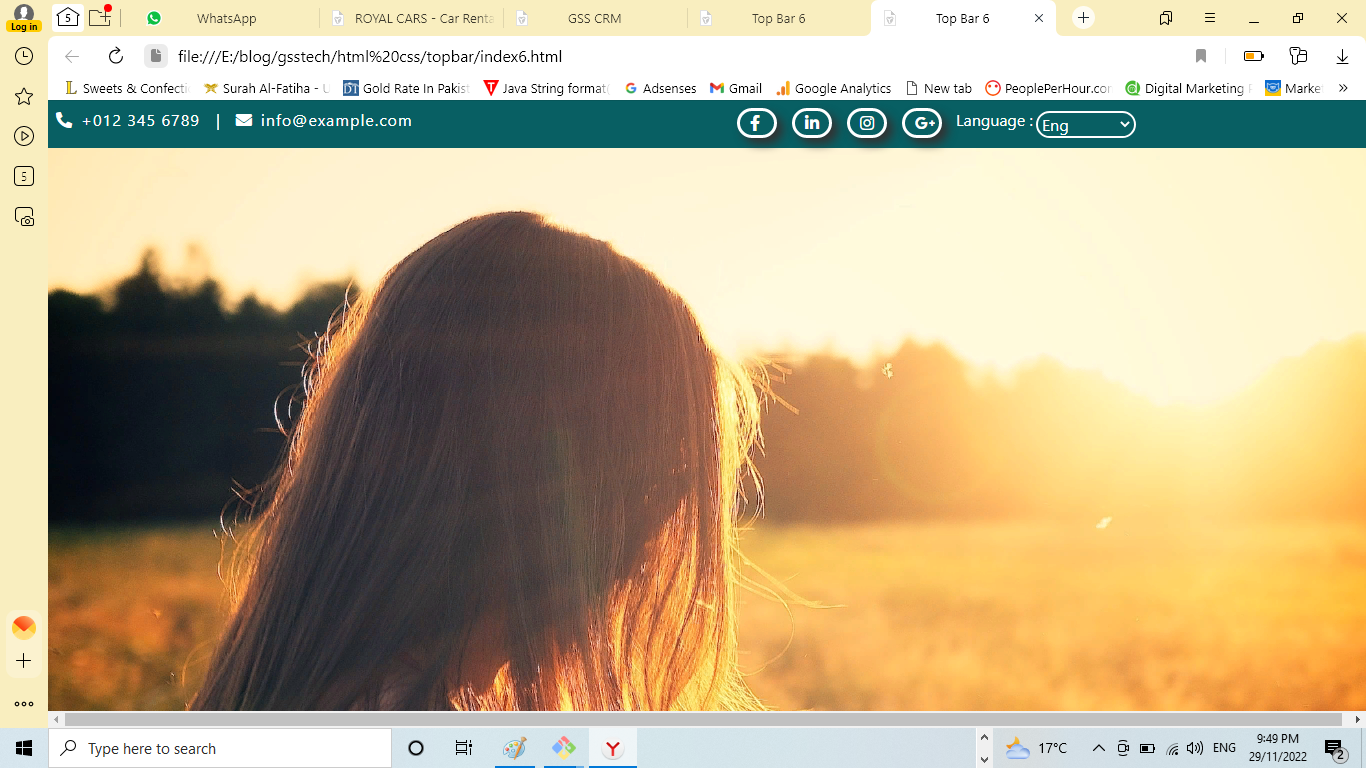Click the browser back arrow

pyautogui.click(x=72, y=56)
